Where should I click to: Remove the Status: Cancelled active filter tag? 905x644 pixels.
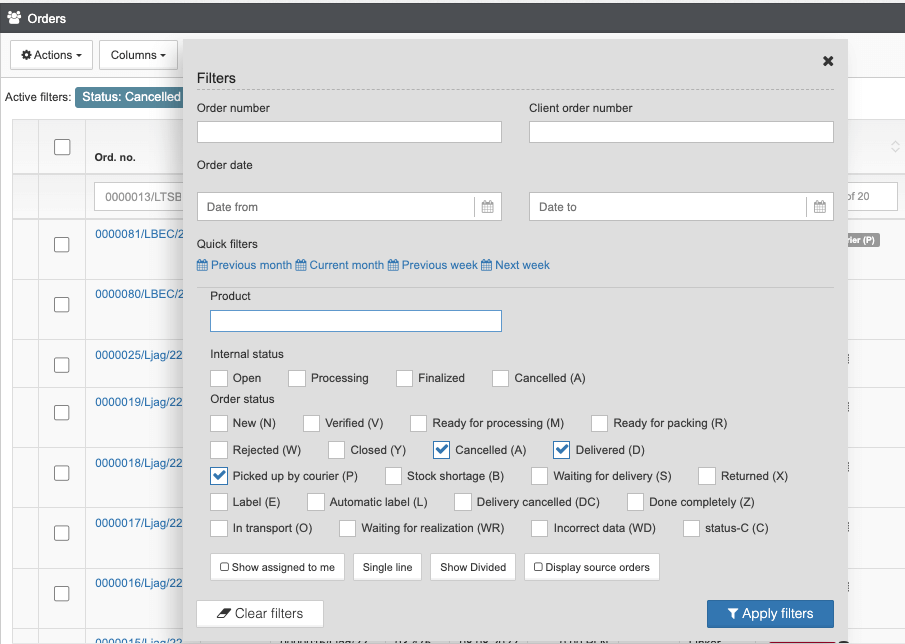129,97
